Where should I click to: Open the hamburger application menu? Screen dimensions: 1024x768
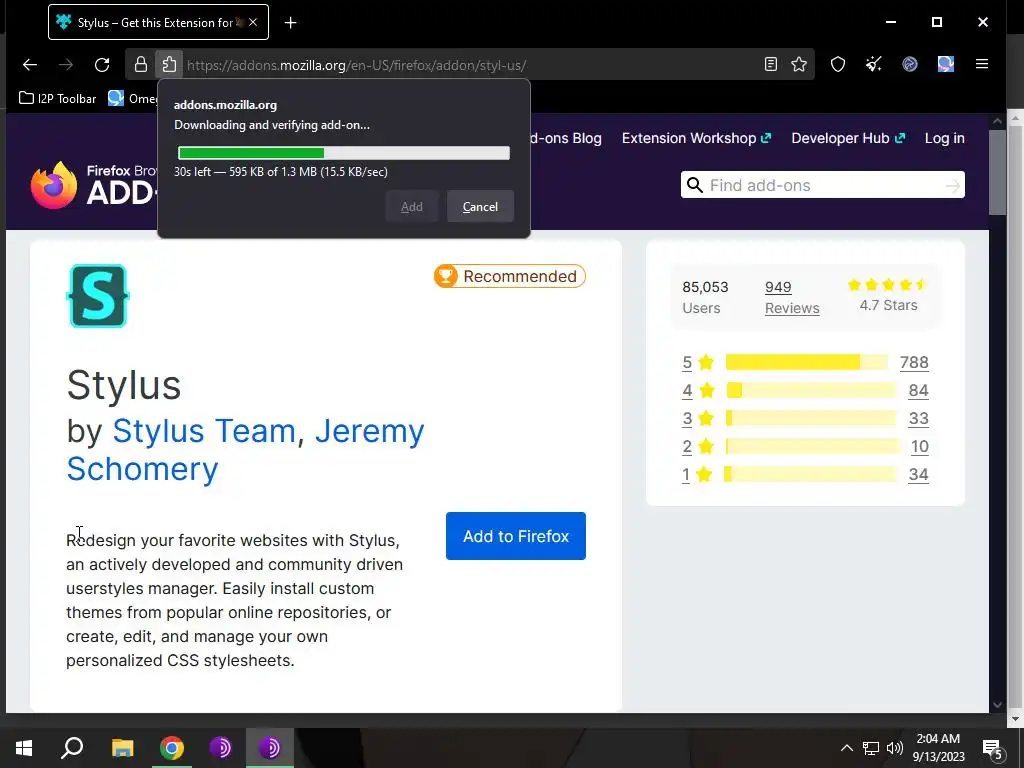[982, 64]
